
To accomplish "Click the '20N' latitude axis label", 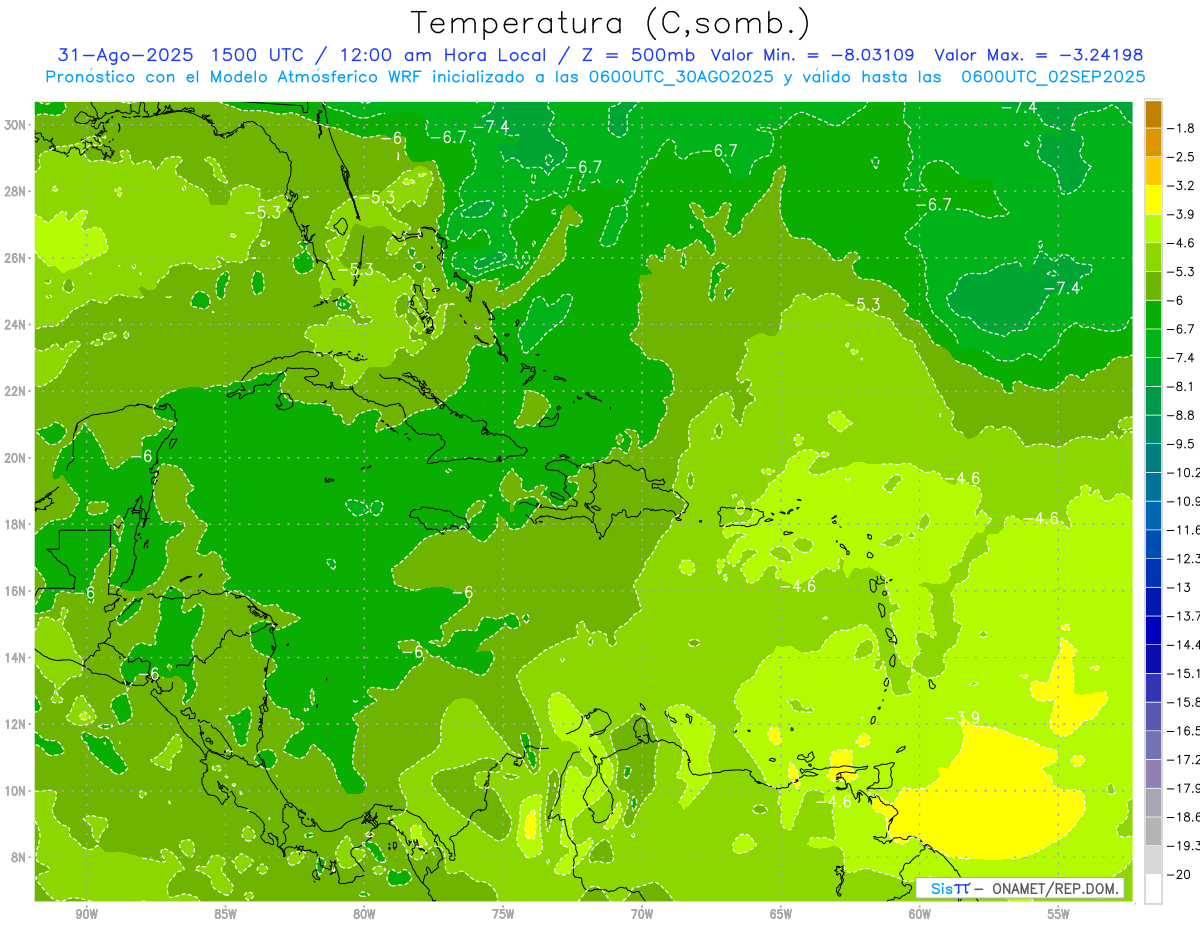I will (x=15, y=457).
